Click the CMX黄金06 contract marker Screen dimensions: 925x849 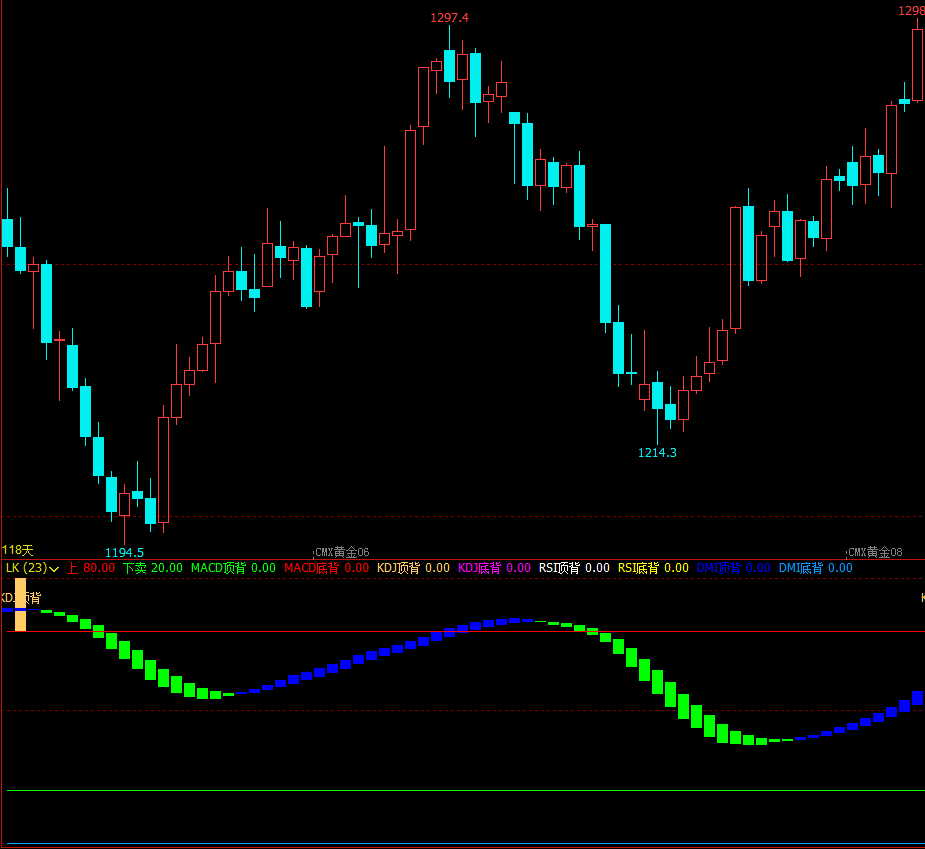342,552
